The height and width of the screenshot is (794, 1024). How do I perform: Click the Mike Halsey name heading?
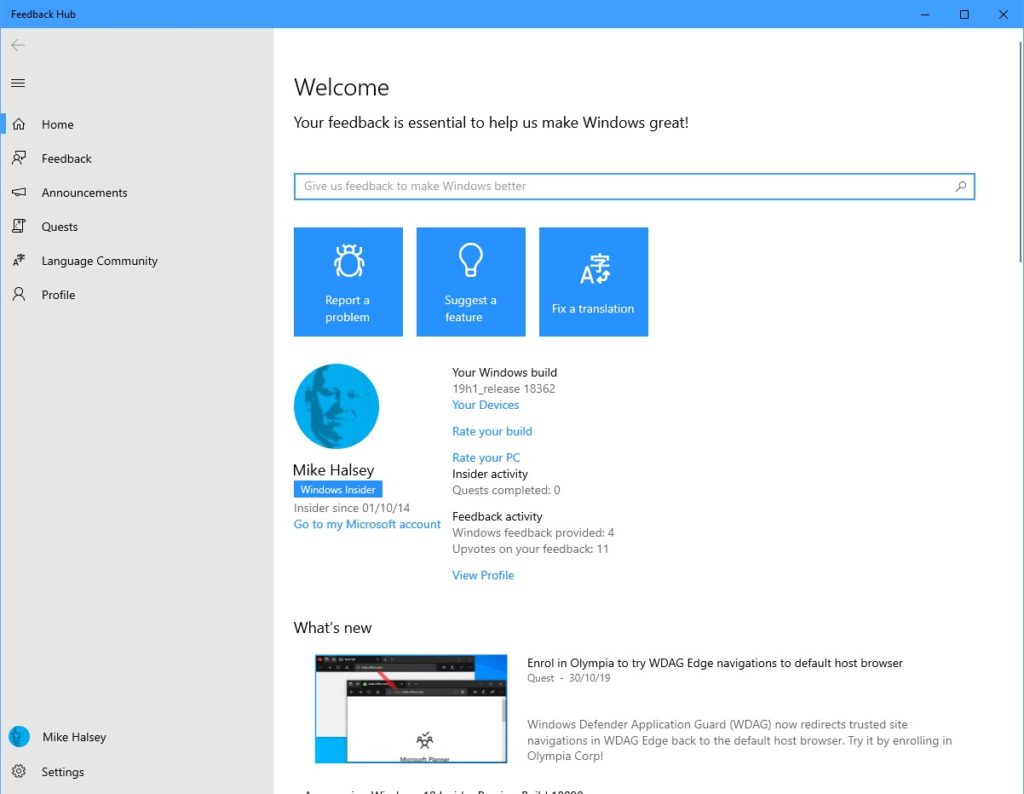333,470
